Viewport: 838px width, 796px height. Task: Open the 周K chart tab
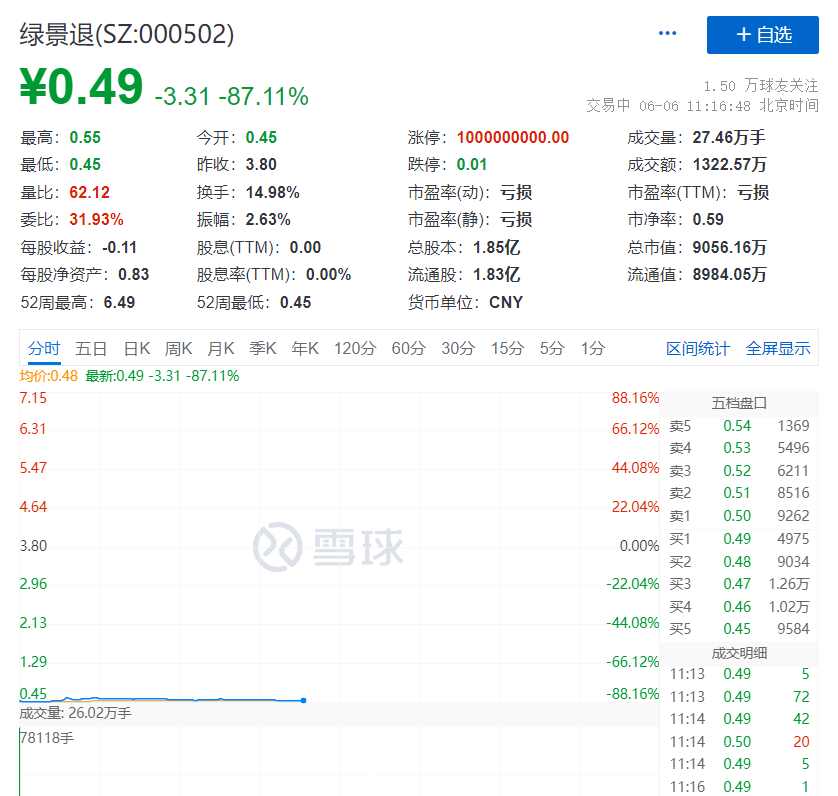point(178,349)
